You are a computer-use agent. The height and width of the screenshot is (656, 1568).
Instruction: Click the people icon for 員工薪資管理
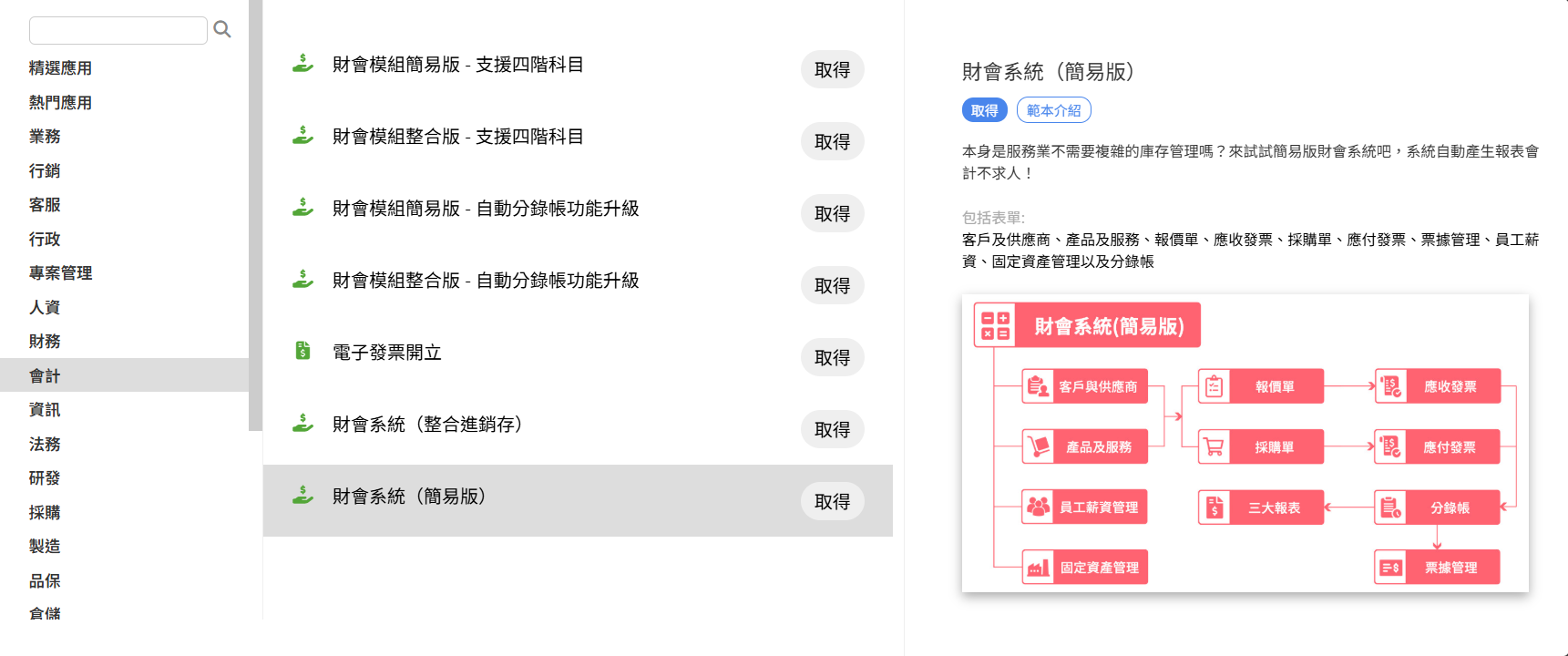[1038, 507]
